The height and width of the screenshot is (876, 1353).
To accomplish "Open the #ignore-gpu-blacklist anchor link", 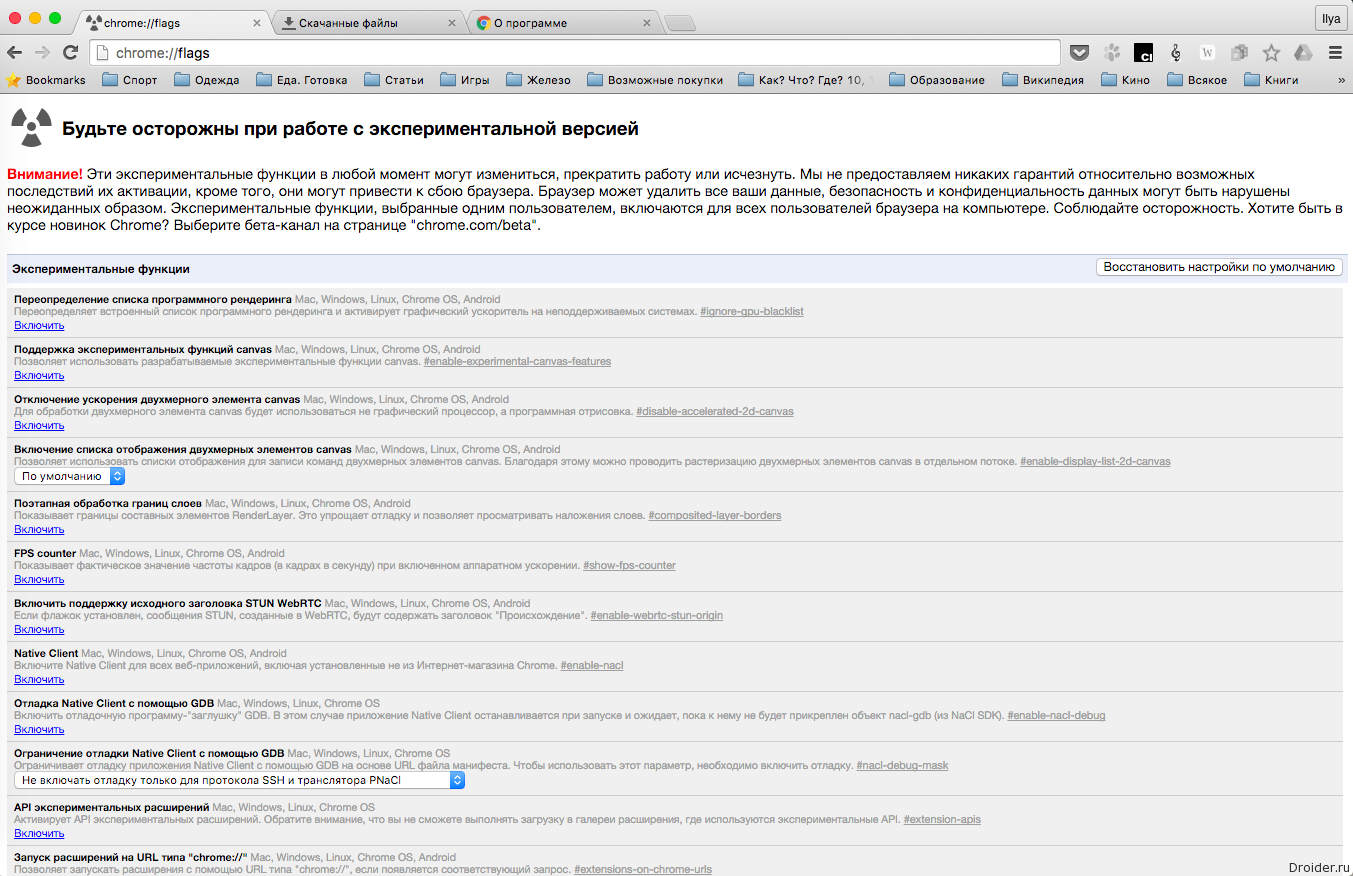I will pyautogui.click(x=751, y=312).
